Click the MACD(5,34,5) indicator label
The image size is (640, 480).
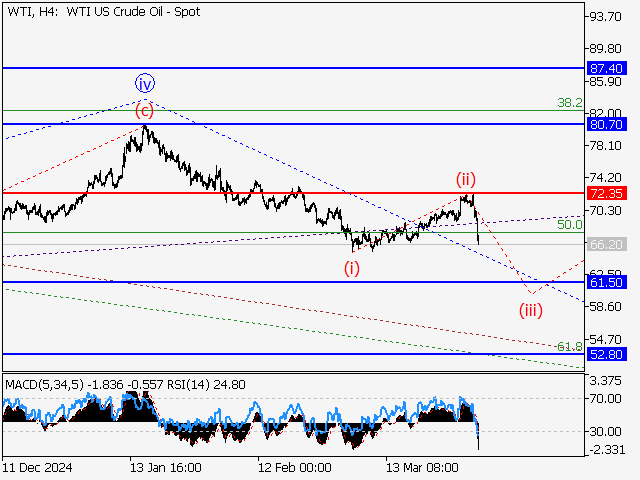click(x=47, y=383)
